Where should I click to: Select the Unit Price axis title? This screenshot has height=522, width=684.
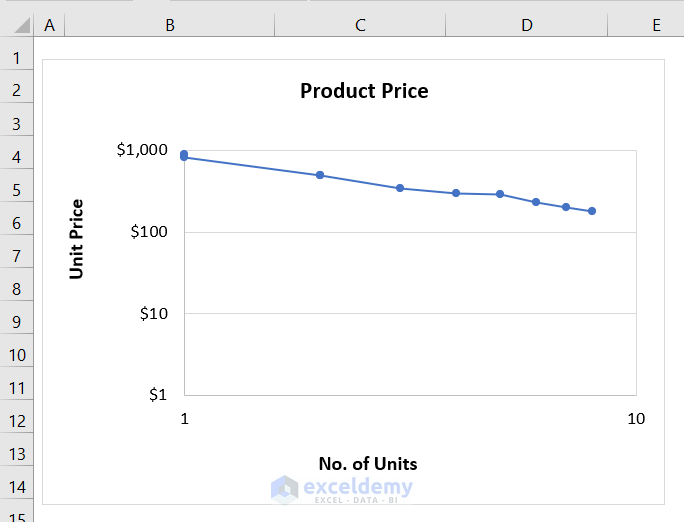coord(77,239)
